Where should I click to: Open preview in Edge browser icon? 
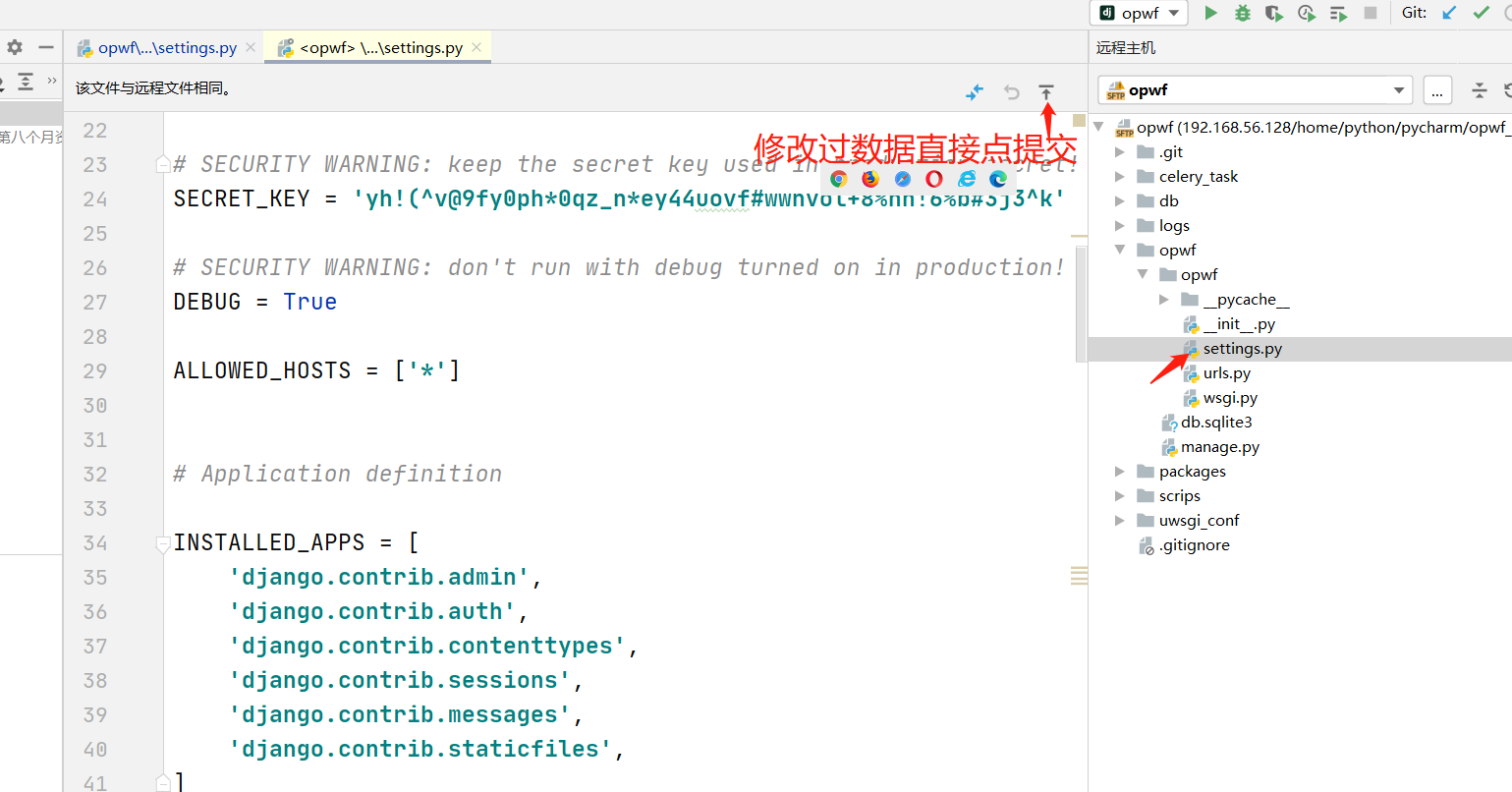click(998, 178)
